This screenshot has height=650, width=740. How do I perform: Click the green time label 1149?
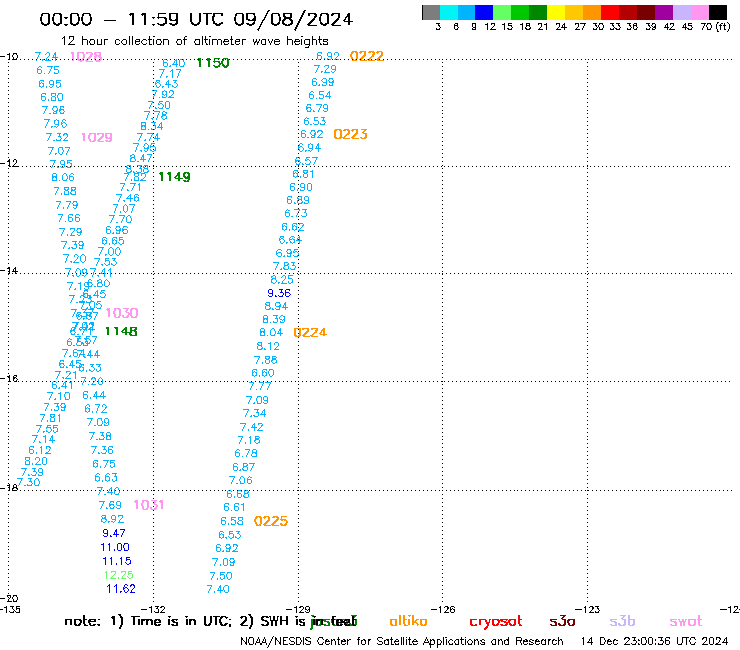(x=175, y=177)
